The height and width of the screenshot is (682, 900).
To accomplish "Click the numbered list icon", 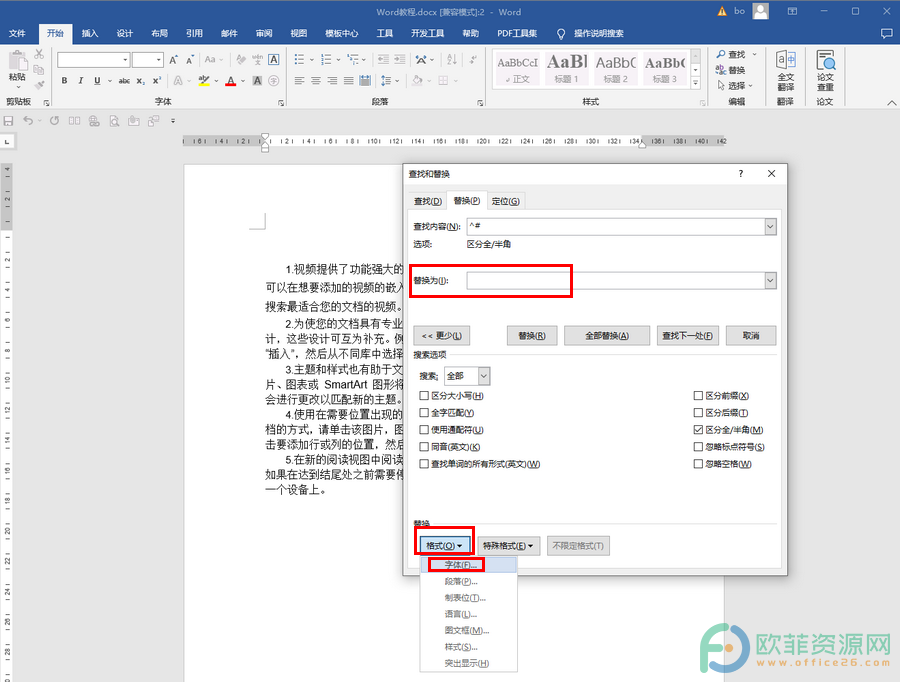I will tap(326, 60).
